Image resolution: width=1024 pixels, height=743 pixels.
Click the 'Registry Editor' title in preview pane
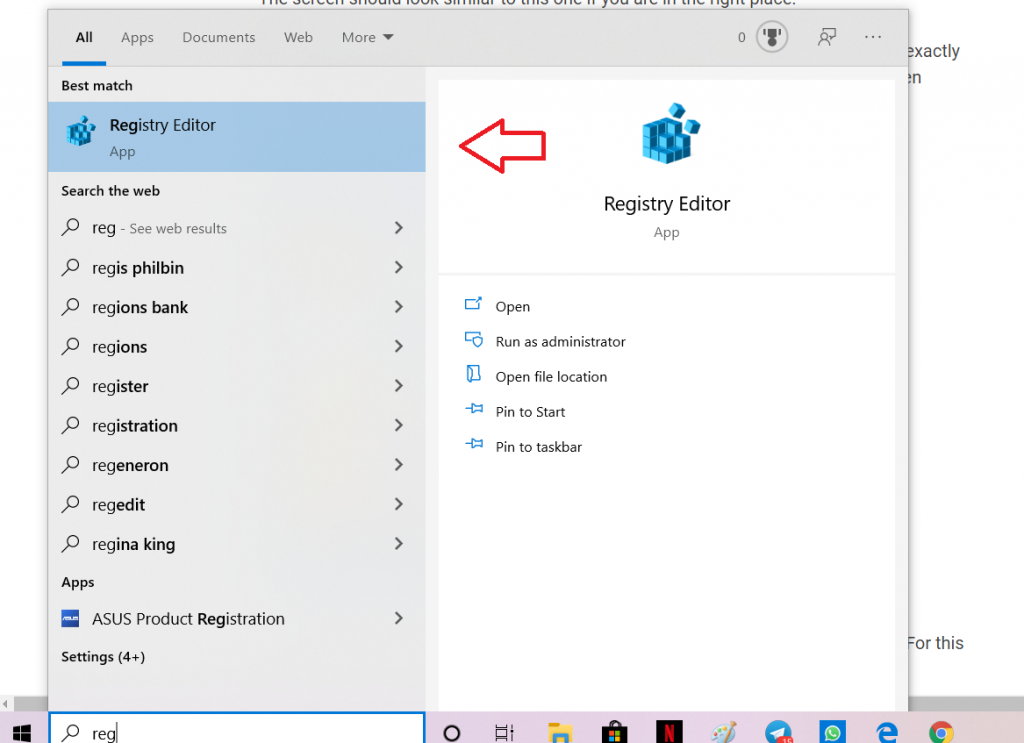[x=667, y=204]
